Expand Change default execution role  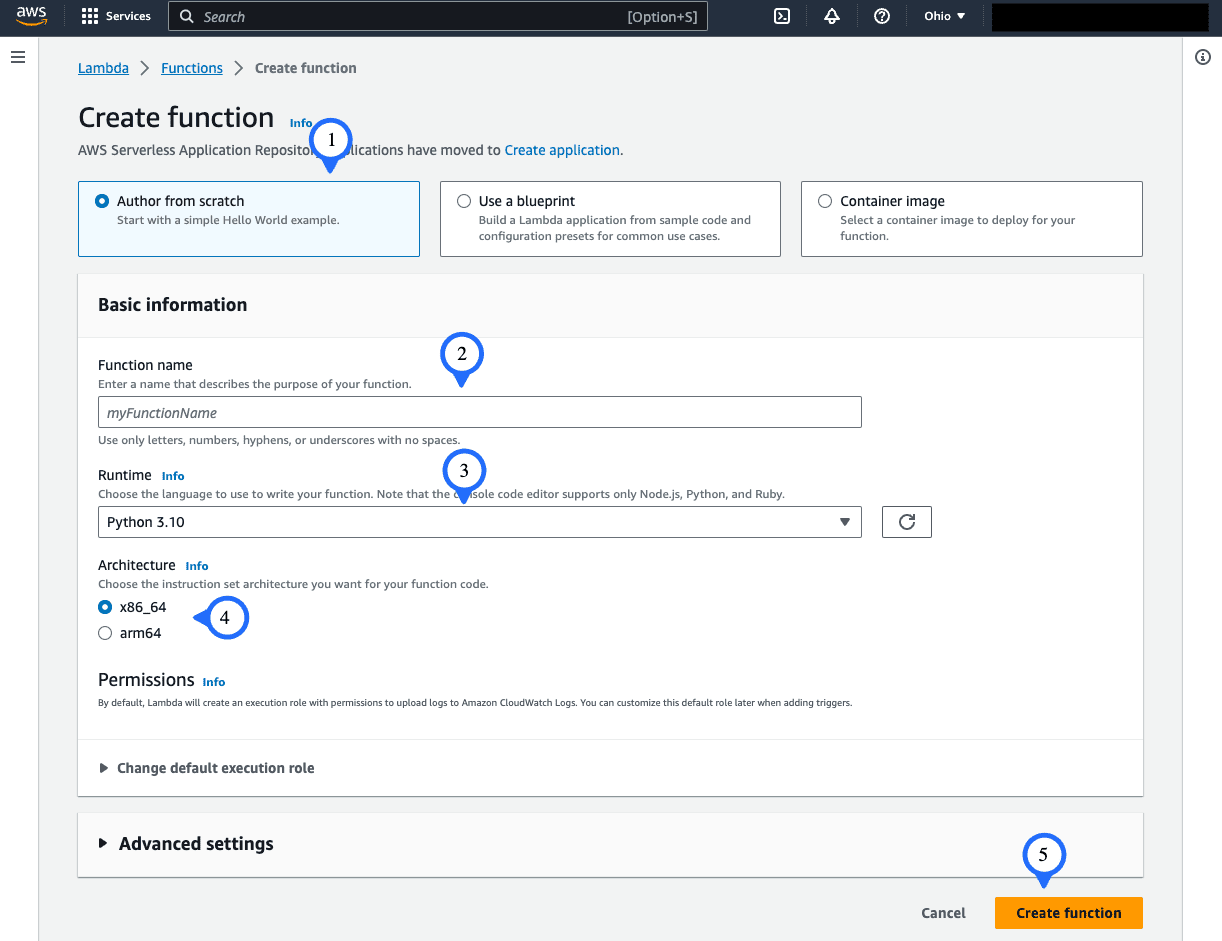coord(207,768)
